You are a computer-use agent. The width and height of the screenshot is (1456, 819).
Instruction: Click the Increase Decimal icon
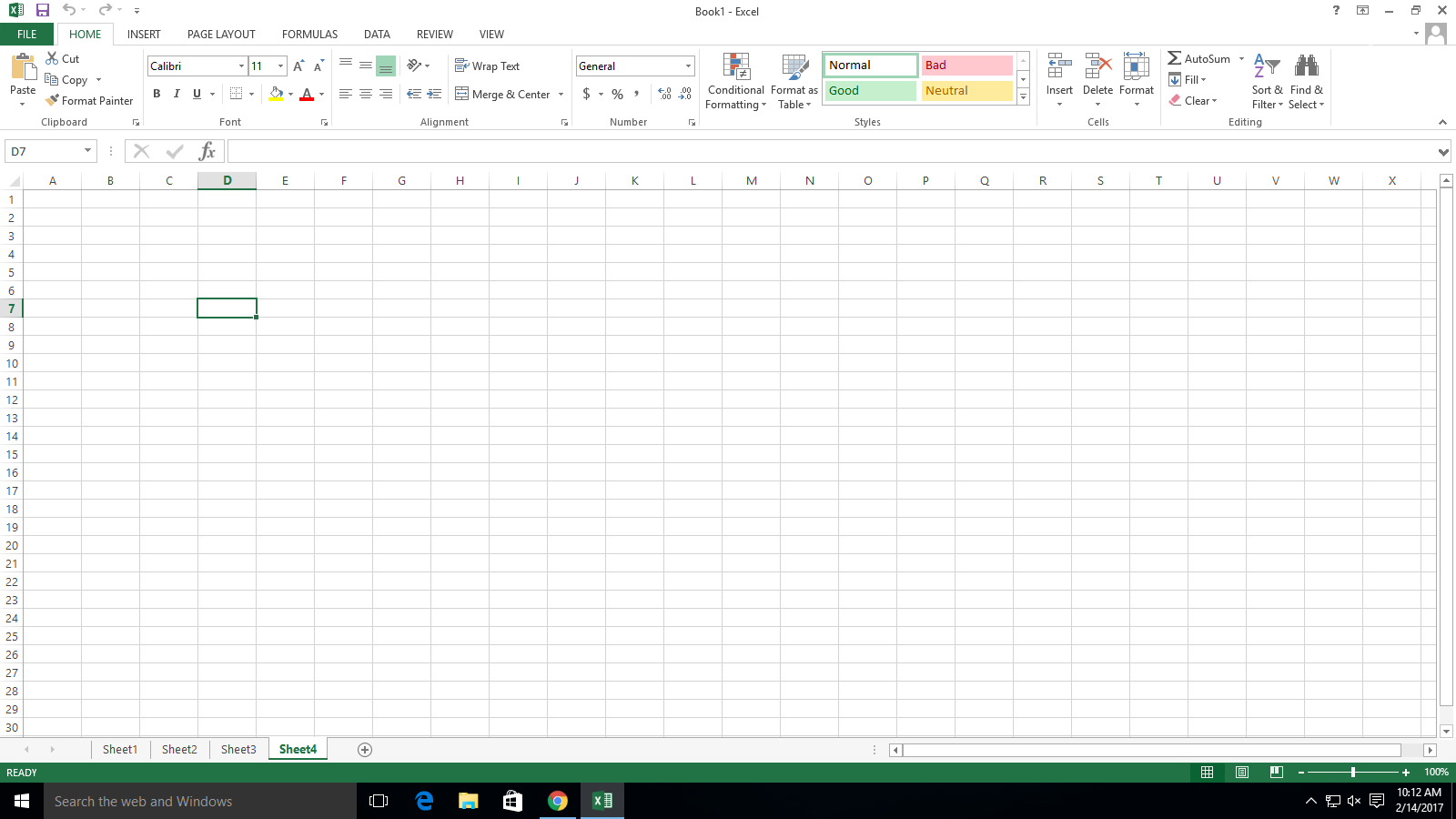[x=665, y=94]
